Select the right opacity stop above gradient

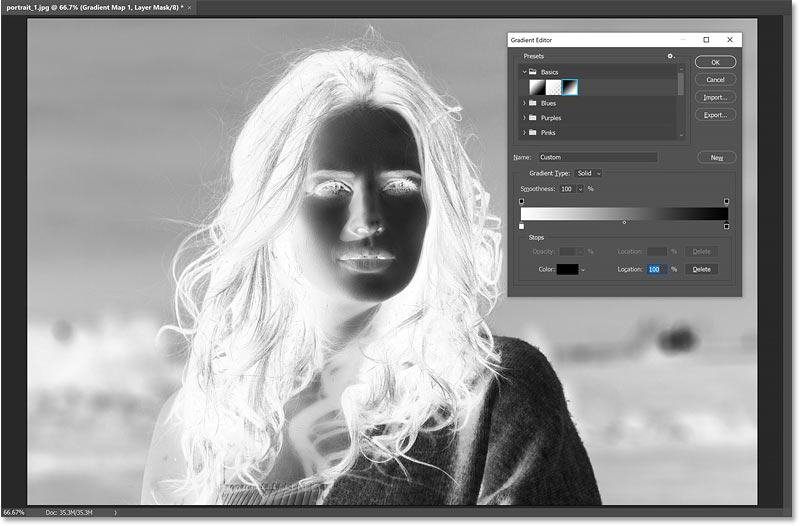point(726,202)
